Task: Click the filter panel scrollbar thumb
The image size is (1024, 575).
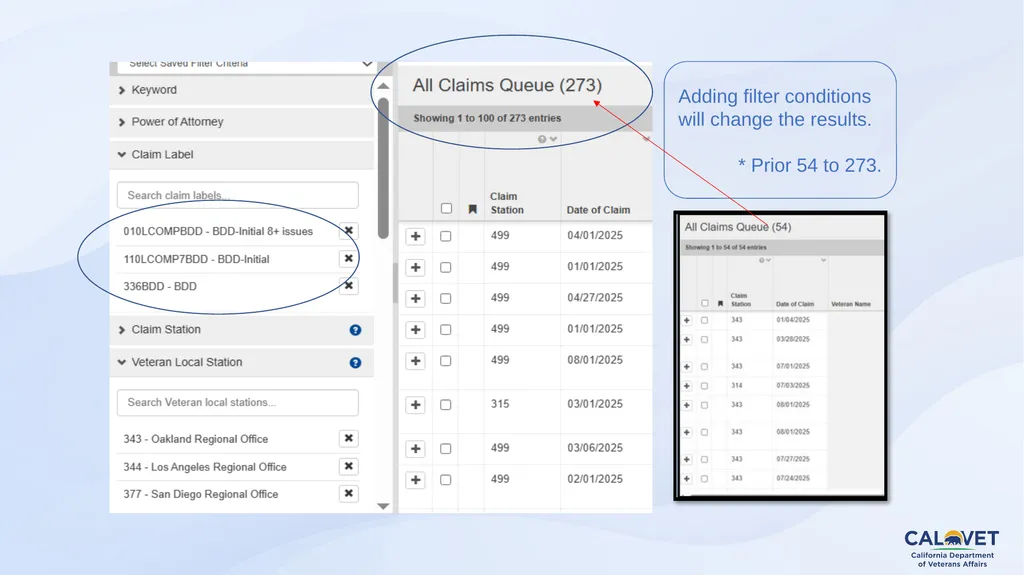Action: (383, 168)
